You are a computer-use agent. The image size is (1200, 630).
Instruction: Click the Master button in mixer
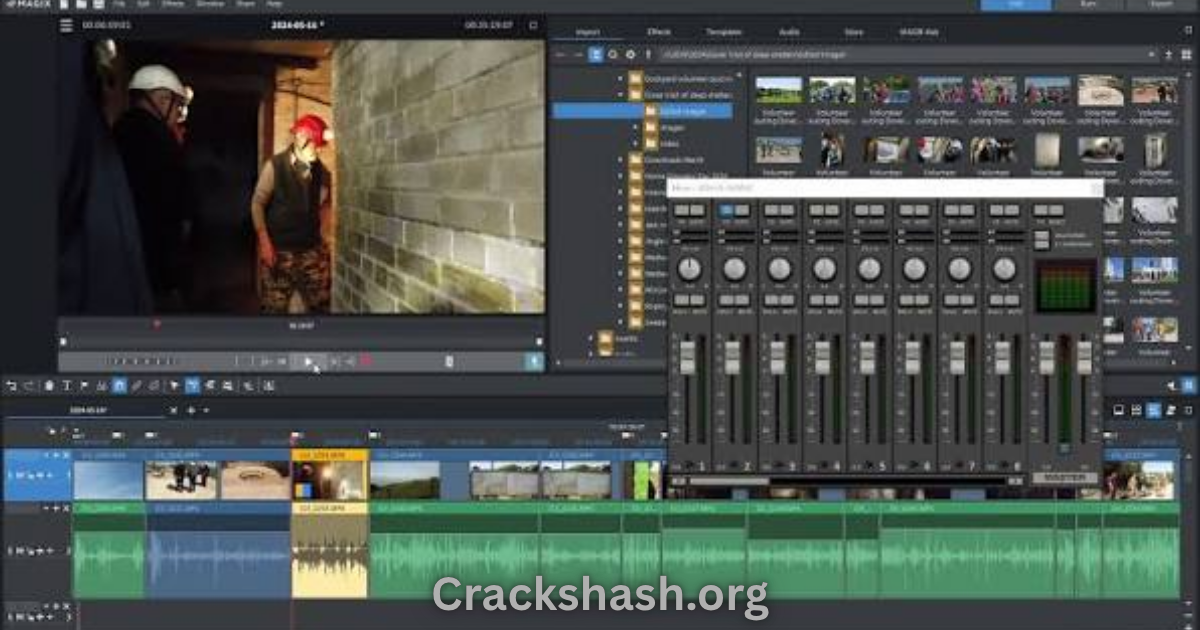pyautogui.click(x=1065, y=478)
